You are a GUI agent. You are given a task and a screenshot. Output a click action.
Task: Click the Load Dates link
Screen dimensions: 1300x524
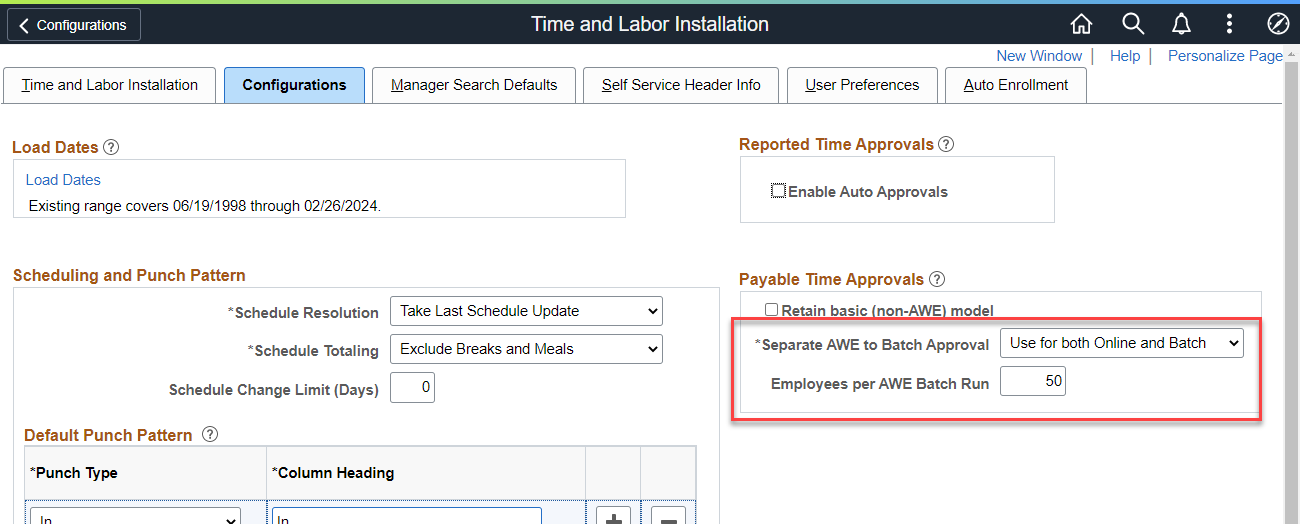(x=63, y=180)
